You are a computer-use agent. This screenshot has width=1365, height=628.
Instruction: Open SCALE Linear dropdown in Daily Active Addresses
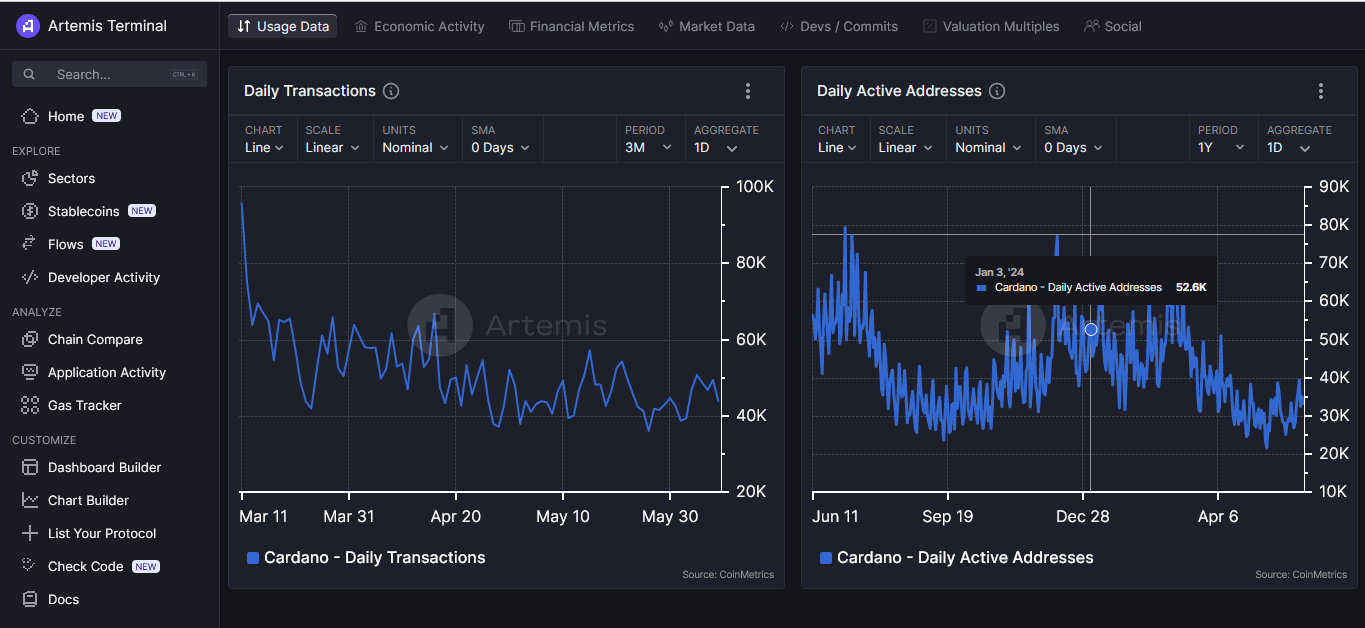click(x=905, y=147)
